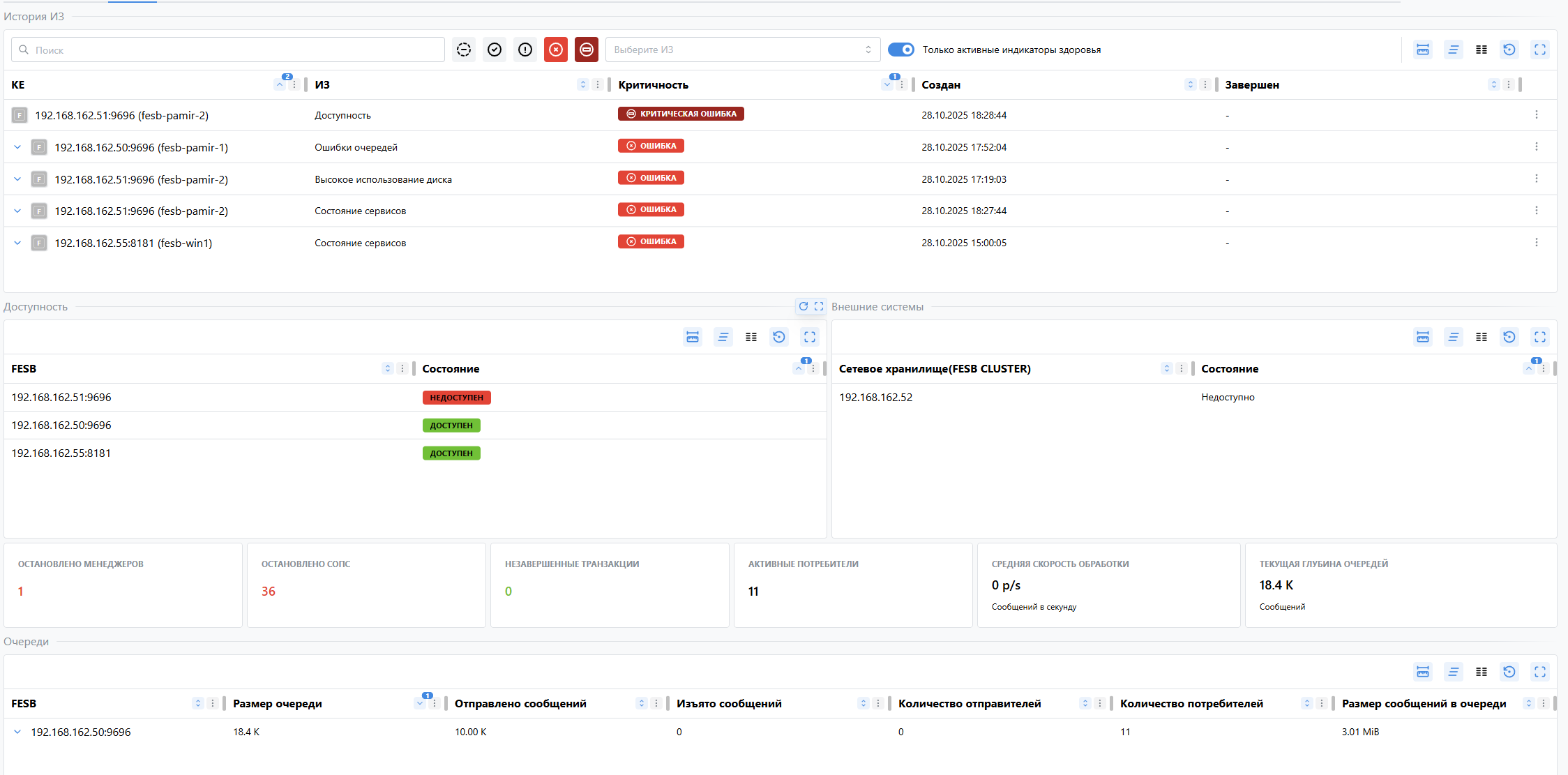Click the checkmark OK filter icon
The image size is (1568, 775).
495,50
